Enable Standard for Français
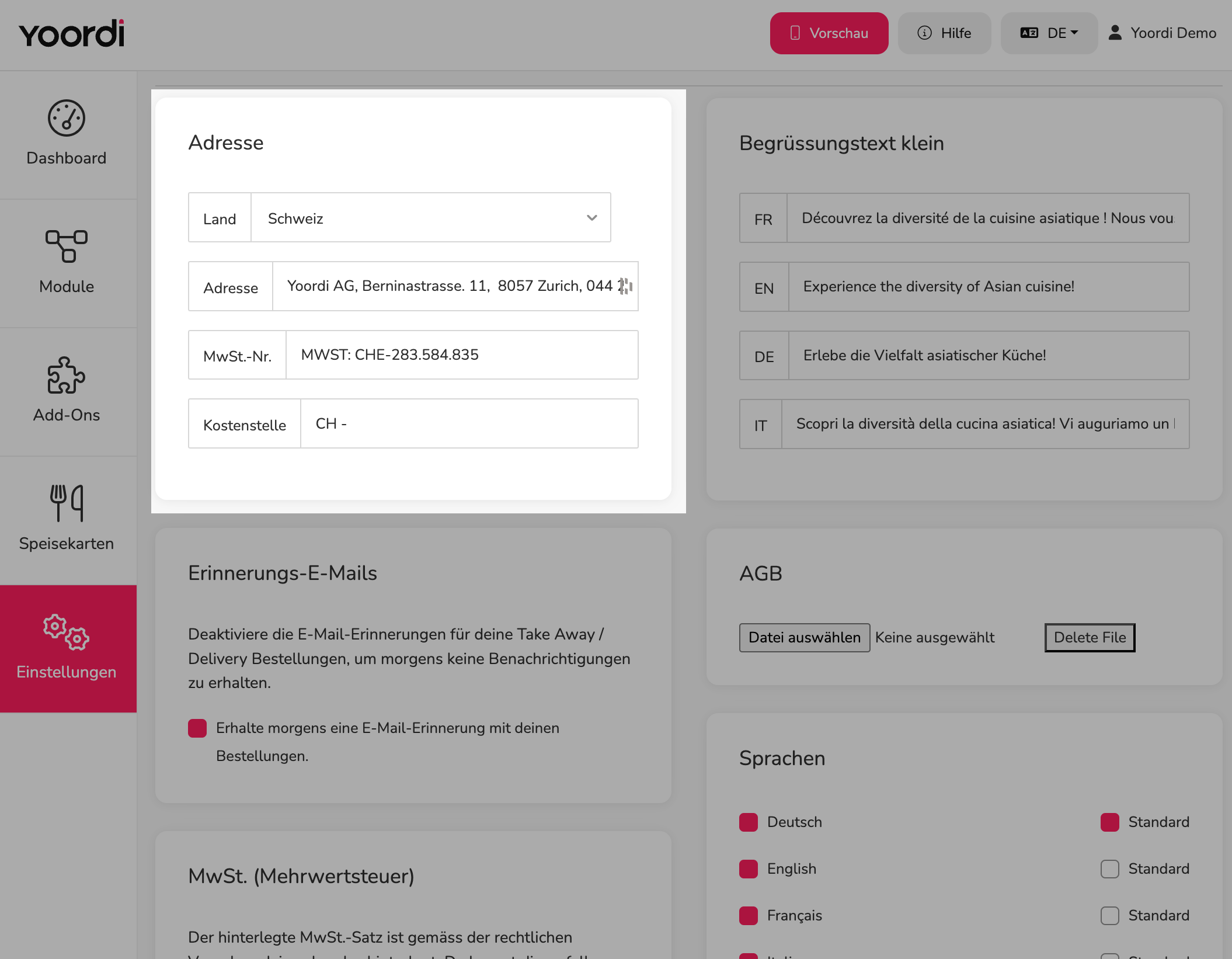This screenshot has width=1232, height=959. pyautogui.click(x=1109, y=915)
